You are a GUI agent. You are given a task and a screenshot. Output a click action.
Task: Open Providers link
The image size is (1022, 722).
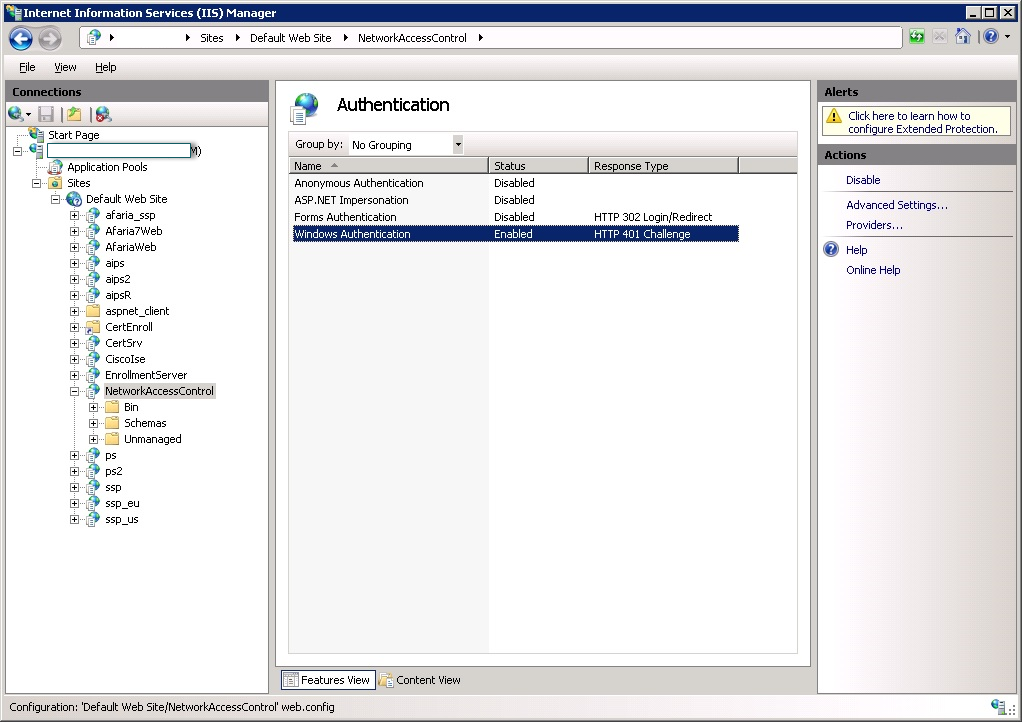pyautogui.click(x=874, y=225)
